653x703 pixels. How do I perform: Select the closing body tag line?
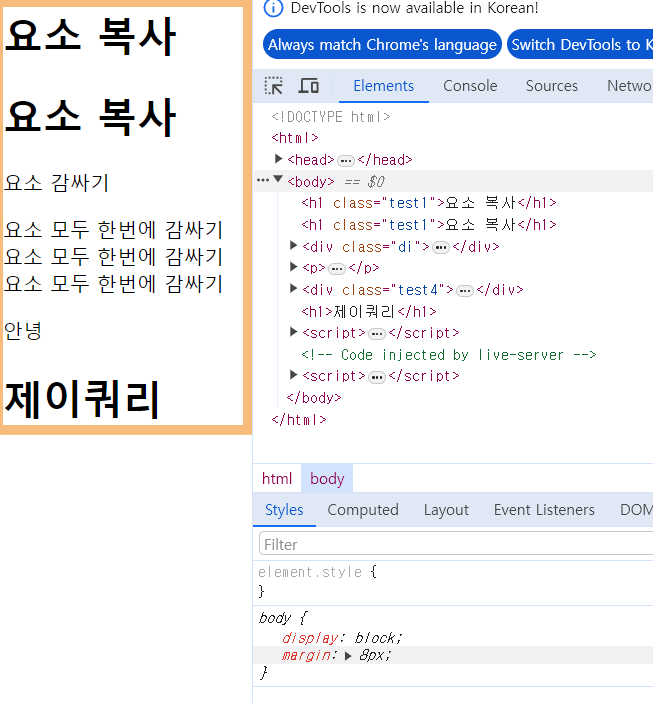[x=314, y=398]
